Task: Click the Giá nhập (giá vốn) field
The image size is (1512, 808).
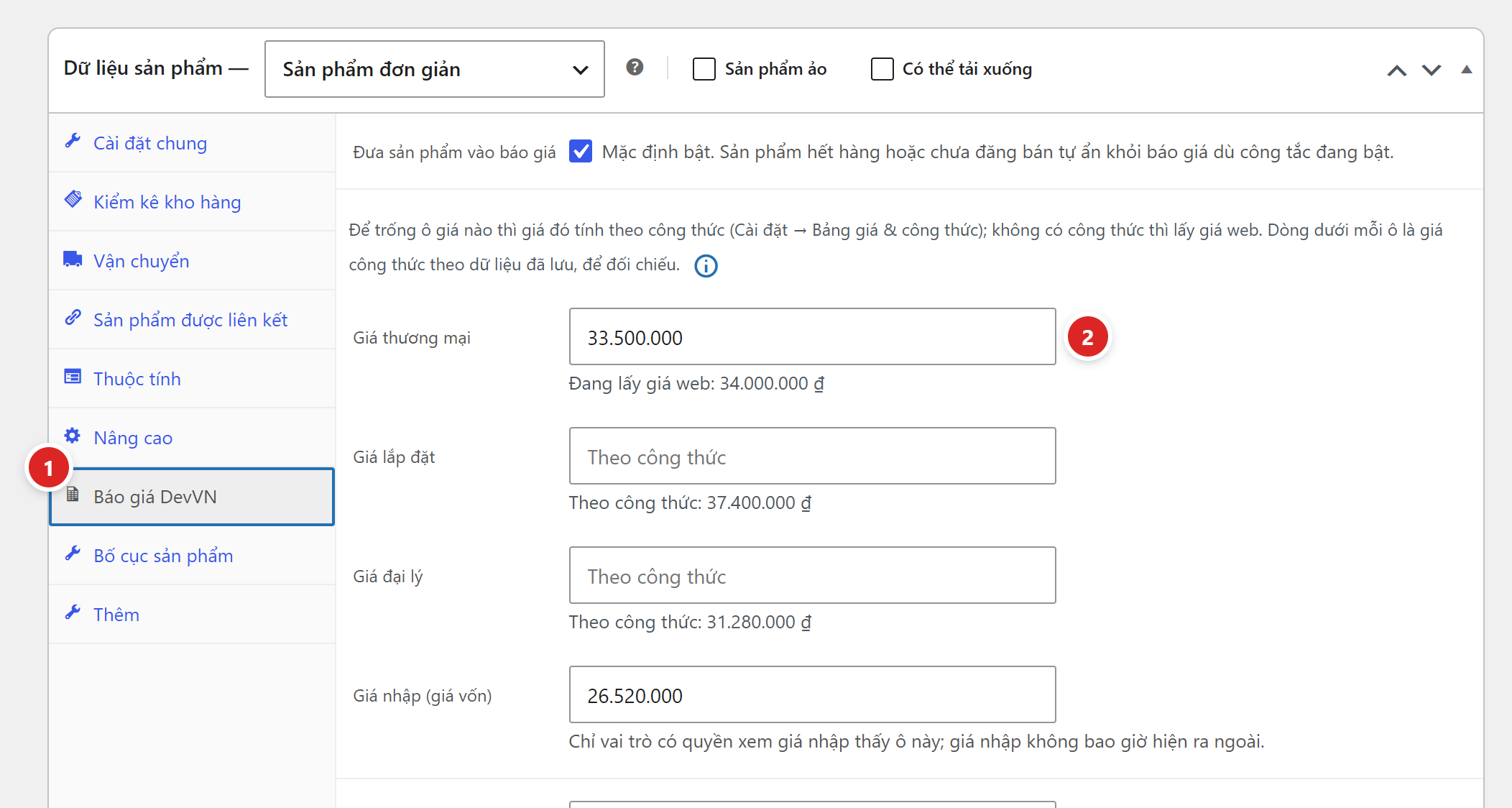Action: click(813, 694)
